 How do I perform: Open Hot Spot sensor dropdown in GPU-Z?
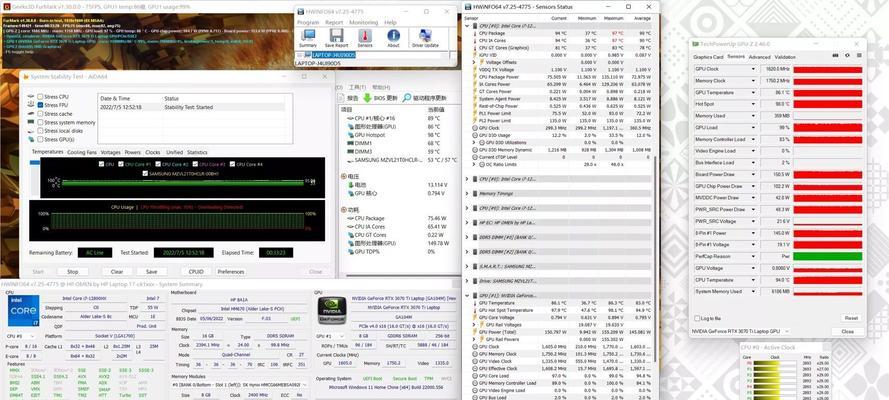(753, 104)
